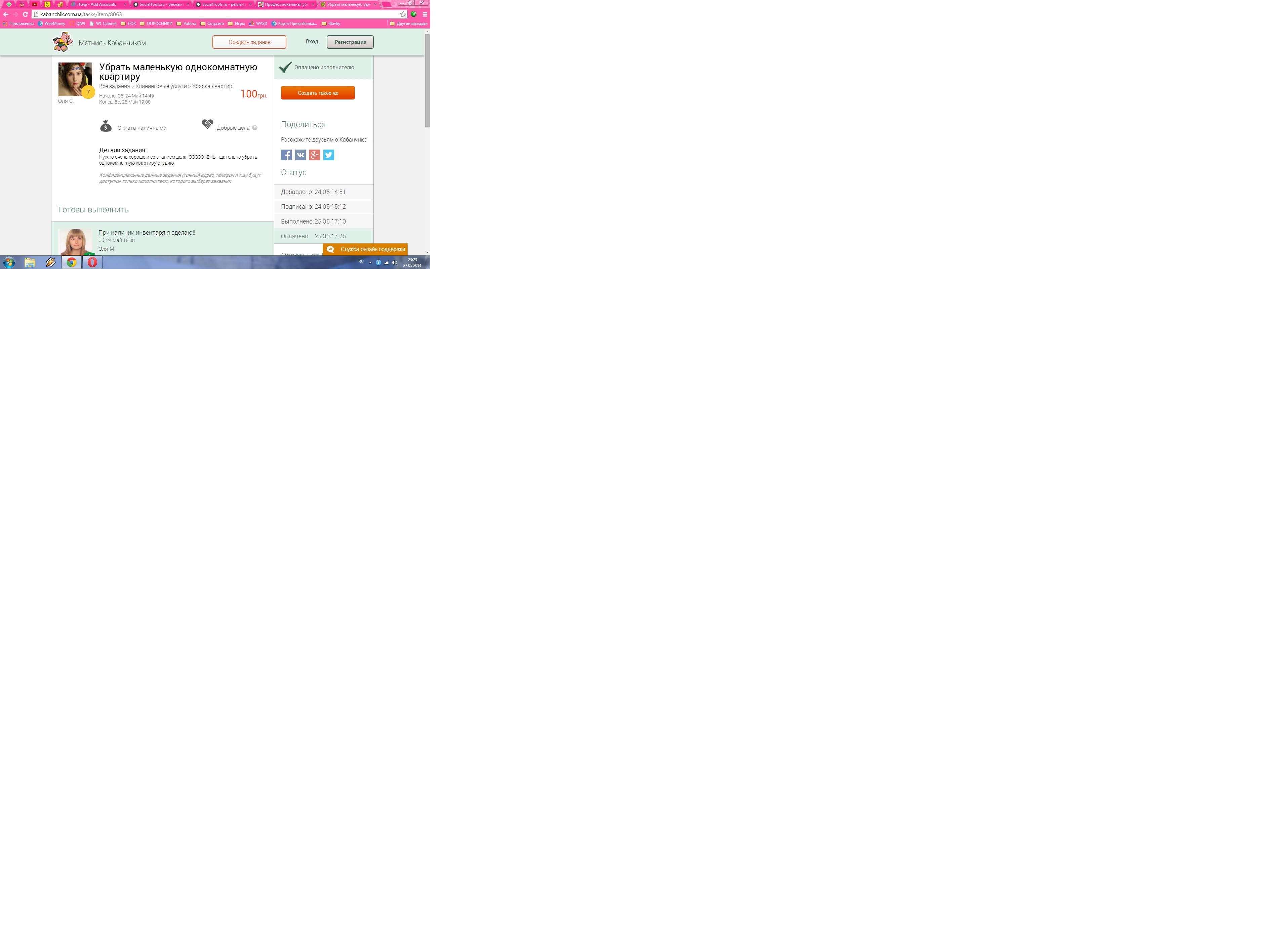The height and width of the screenshot is (925, 1288).
Task: Open the WASD bookmark
Action: tap(258, 23)
